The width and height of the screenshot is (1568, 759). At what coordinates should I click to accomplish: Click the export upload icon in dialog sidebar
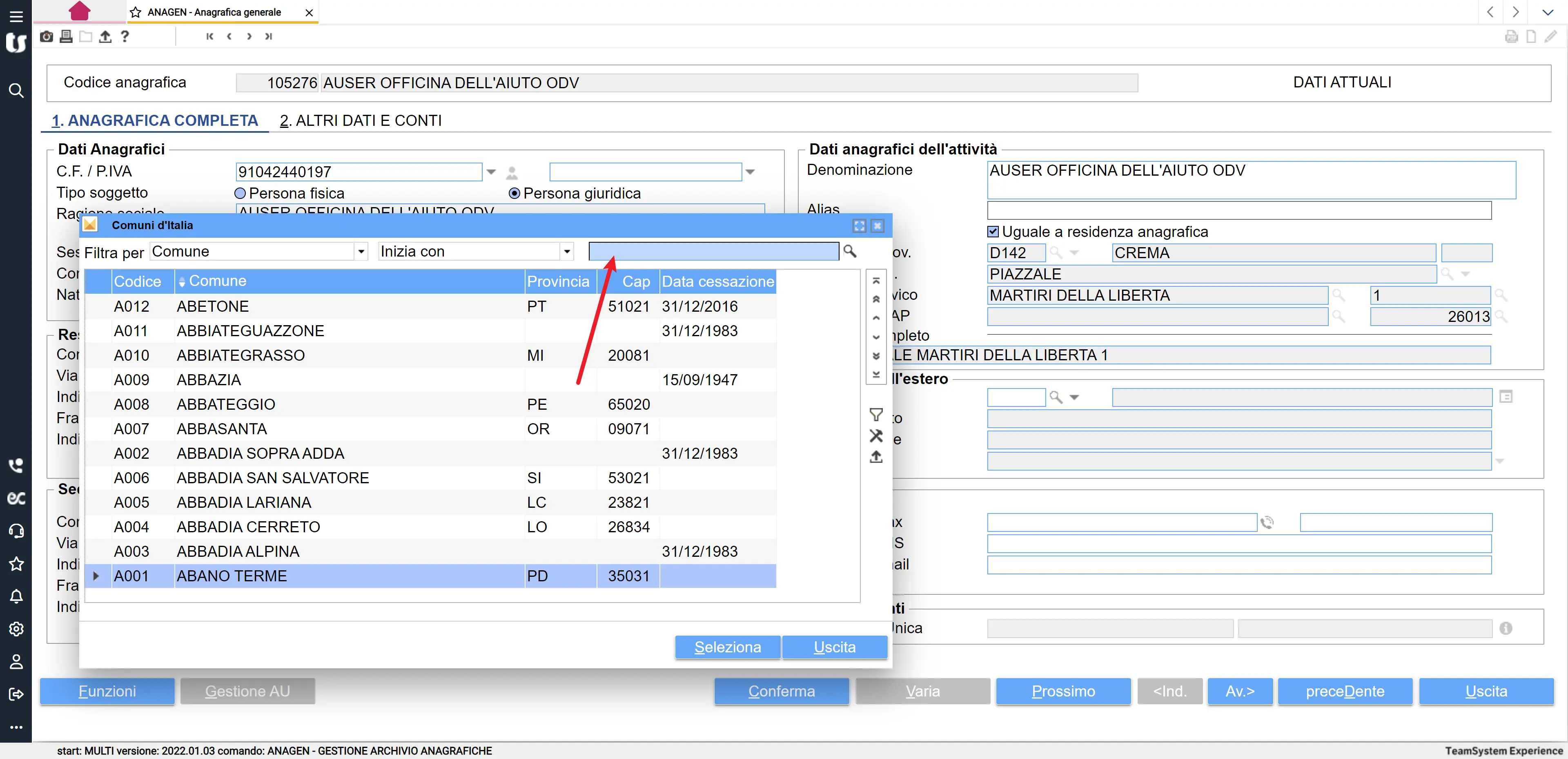click(x=876, y=457)
